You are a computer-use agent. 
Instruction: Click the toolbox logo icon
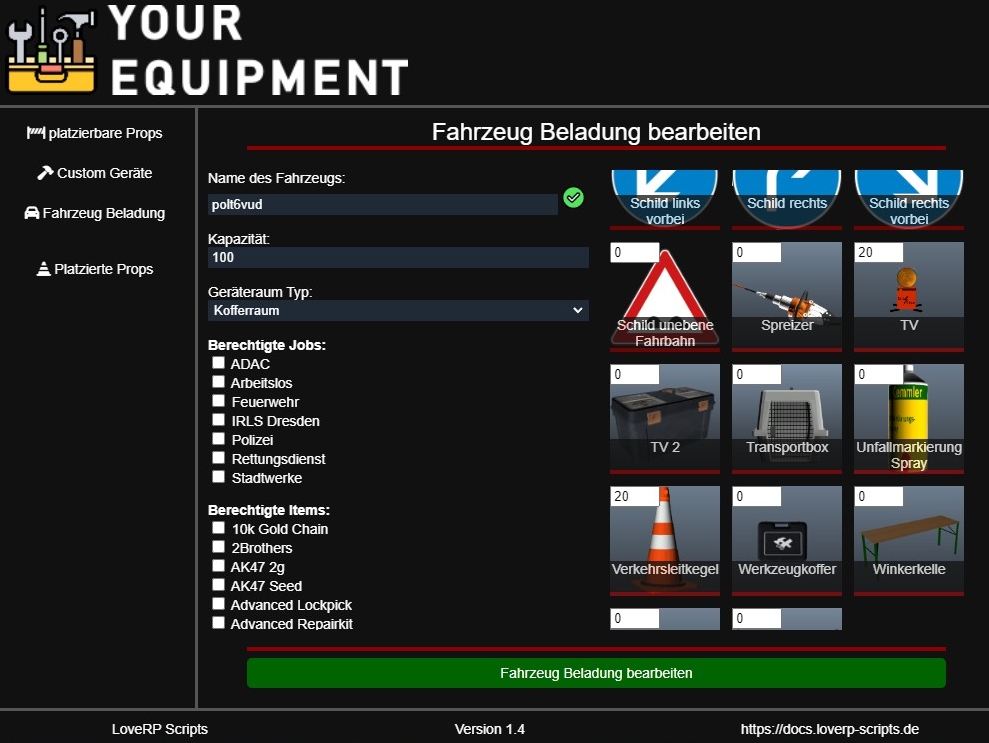(50, 51)
